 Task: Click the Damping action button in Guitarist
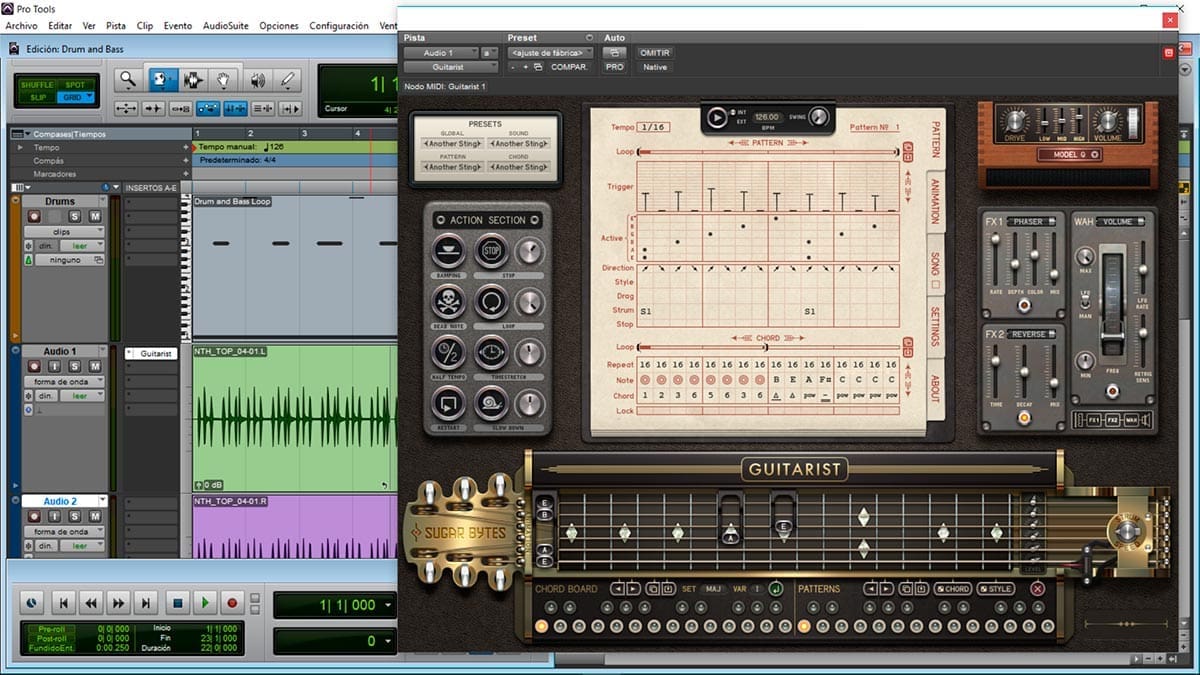[x=448, y=250]
